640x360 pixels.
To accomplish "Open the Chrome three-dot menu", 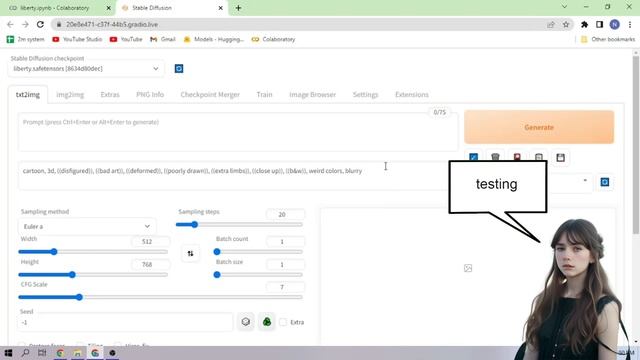I will (x=630, y=24).
